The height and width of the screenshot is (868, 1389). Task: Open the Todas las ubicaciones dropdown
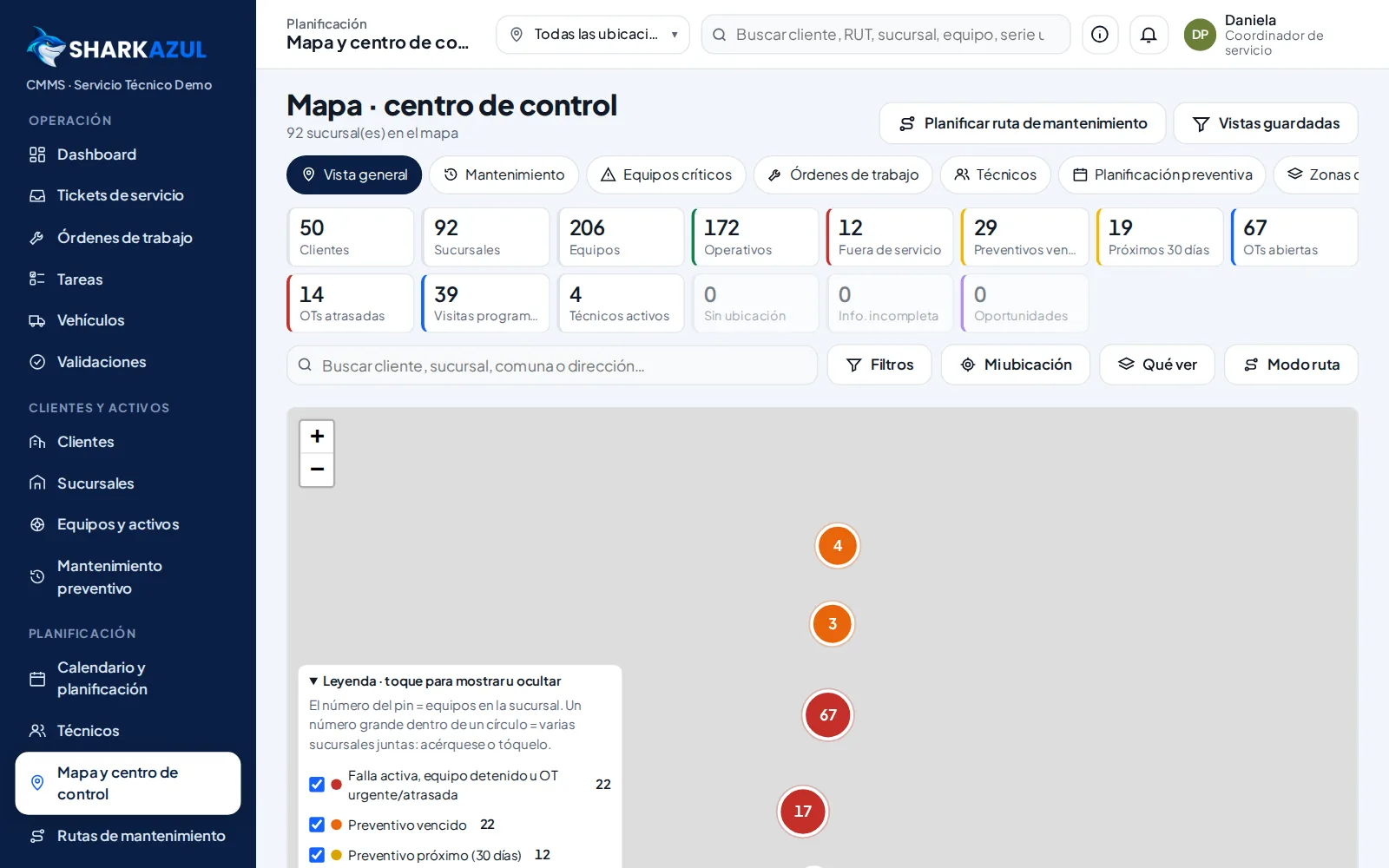coord(593,35)
